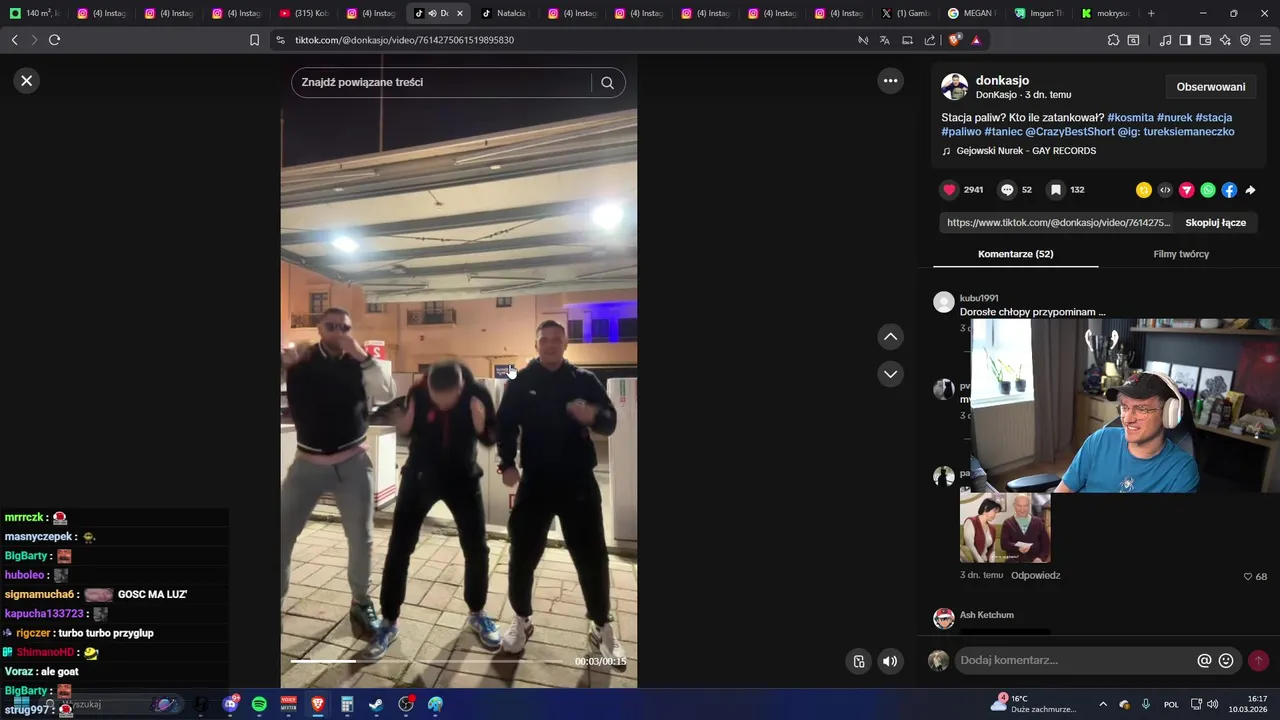The height and width of the screenshot is (720, 1280).
Task: Seek on the video progress bar
Action: click(x=427, y=661)
